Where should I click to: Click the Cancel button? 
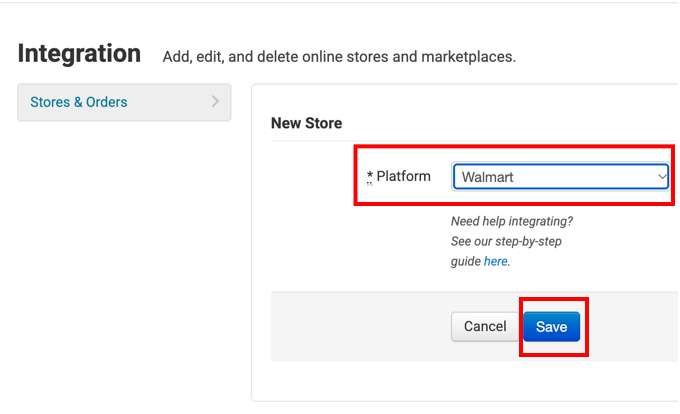(485, 326)
